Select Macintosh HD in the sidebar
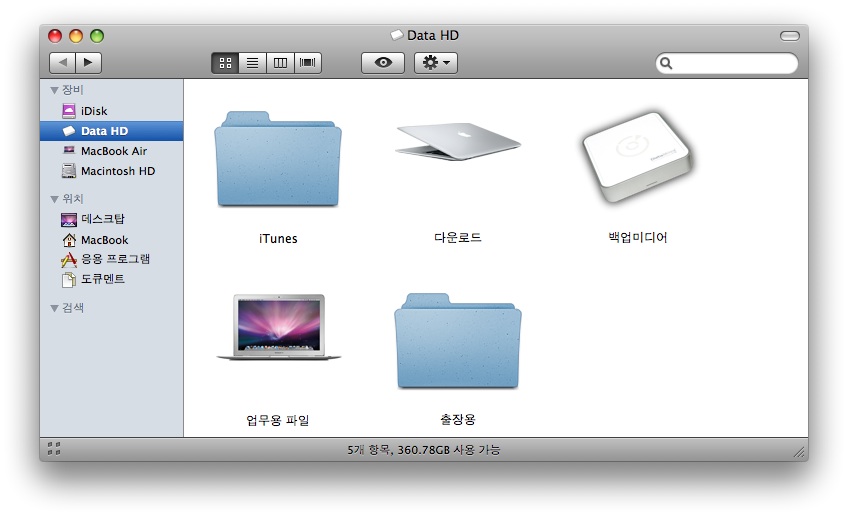Viewport: 848px width, 516px height. [111, 171]
